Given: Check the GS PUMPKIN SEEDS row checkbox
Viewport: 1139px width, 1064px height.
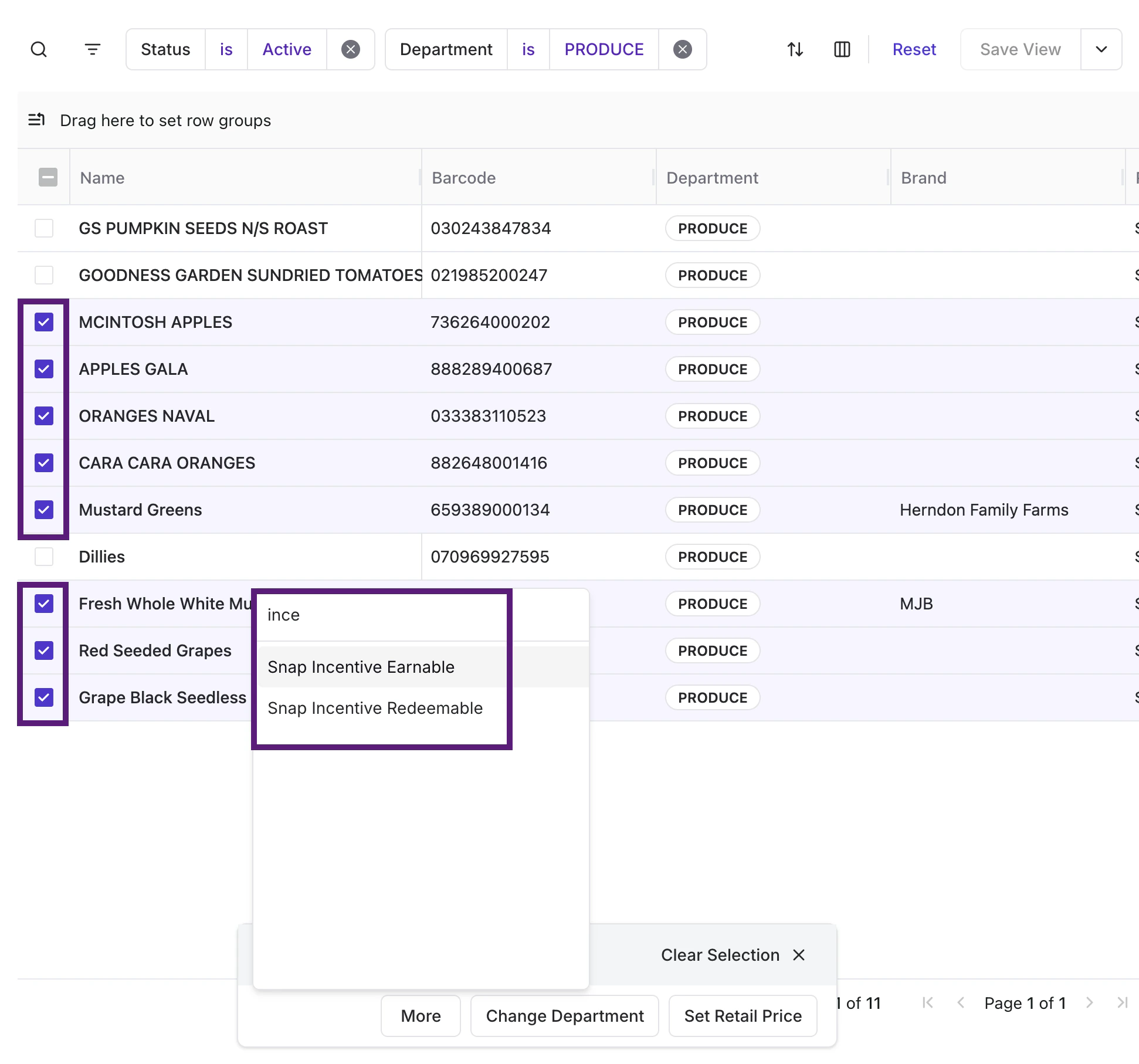Looking at the screenshot, I should click(44, 228).
